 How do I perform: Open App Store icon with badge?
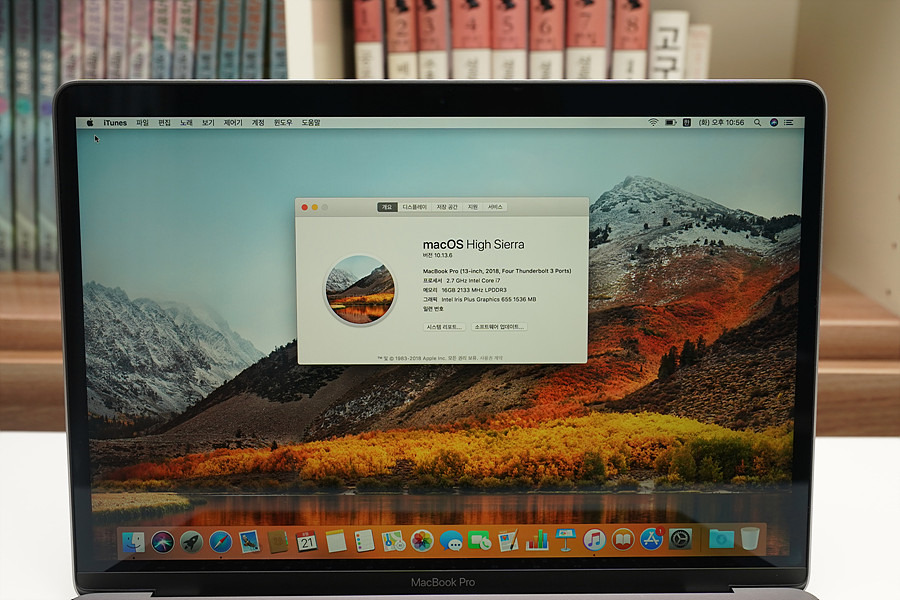pyautogui.click(x=651, y=540)
